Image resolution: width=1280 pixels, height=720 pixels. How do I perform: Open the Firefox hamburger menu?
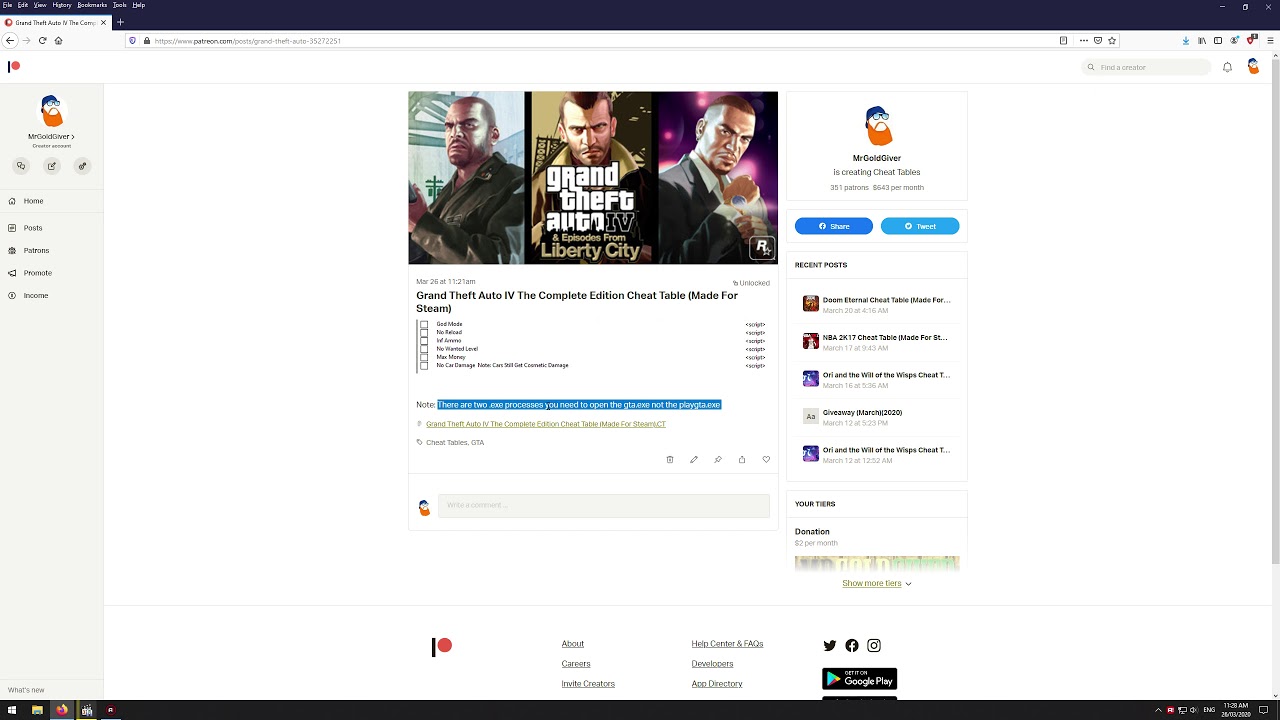point(1271,41)
